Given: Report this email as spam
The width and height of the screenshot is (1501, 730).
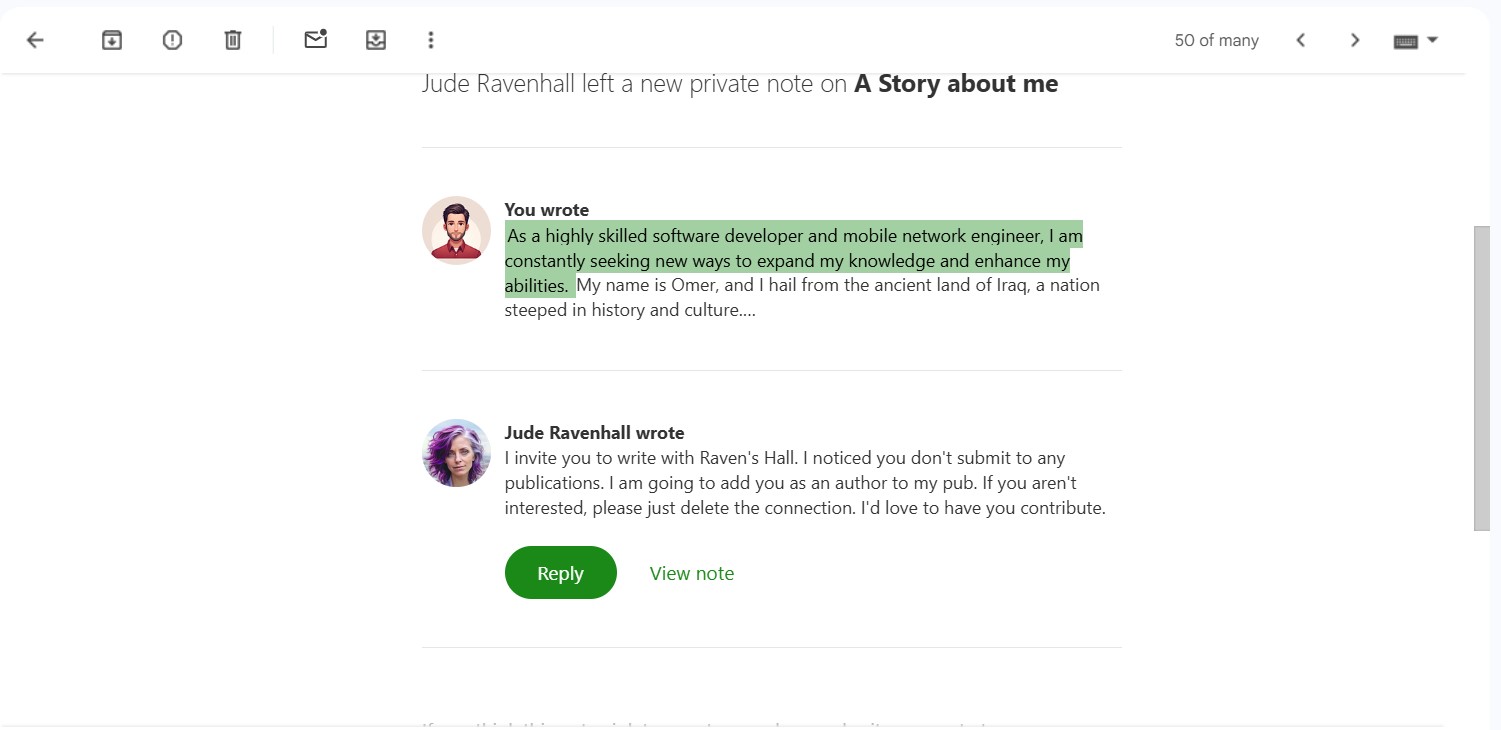Looking at the screenshot, I should point(171,39).
